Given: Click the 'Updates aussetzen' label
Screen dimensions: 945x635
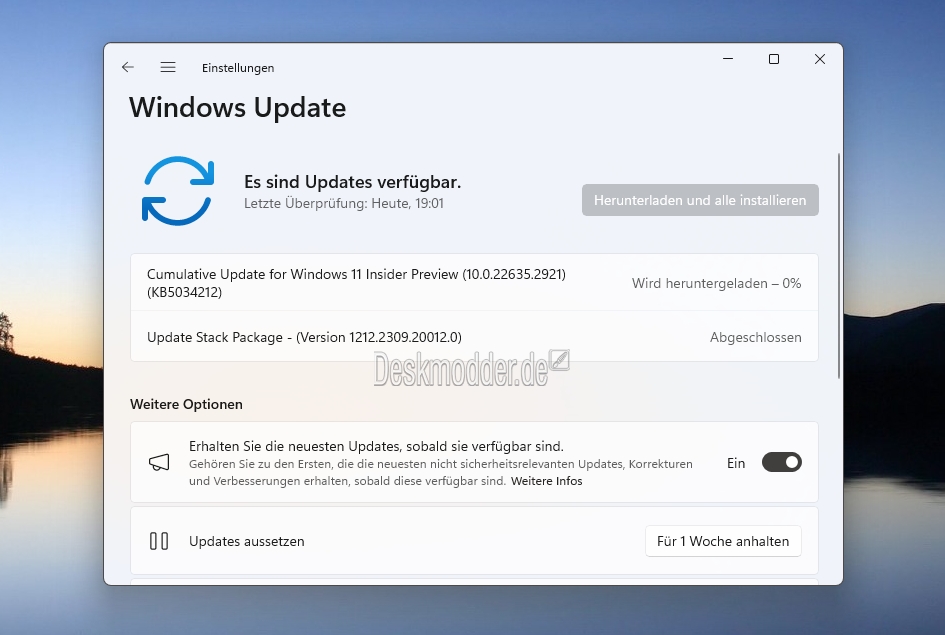Looking at the screenshot, I should tap(246, 541).
